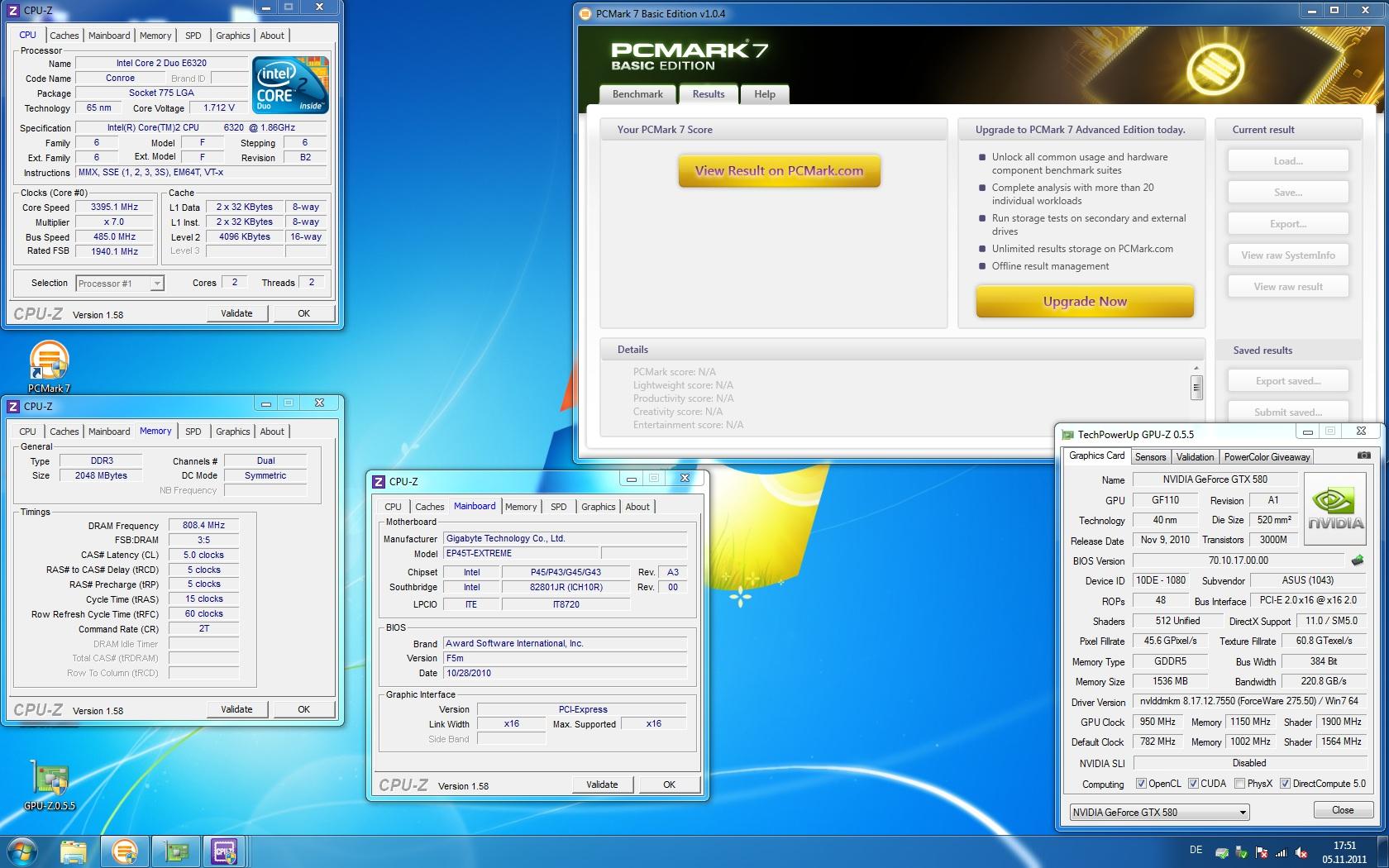
Task: Click the GPU-Z title bar icon
Action: (x=1067, y=434)
